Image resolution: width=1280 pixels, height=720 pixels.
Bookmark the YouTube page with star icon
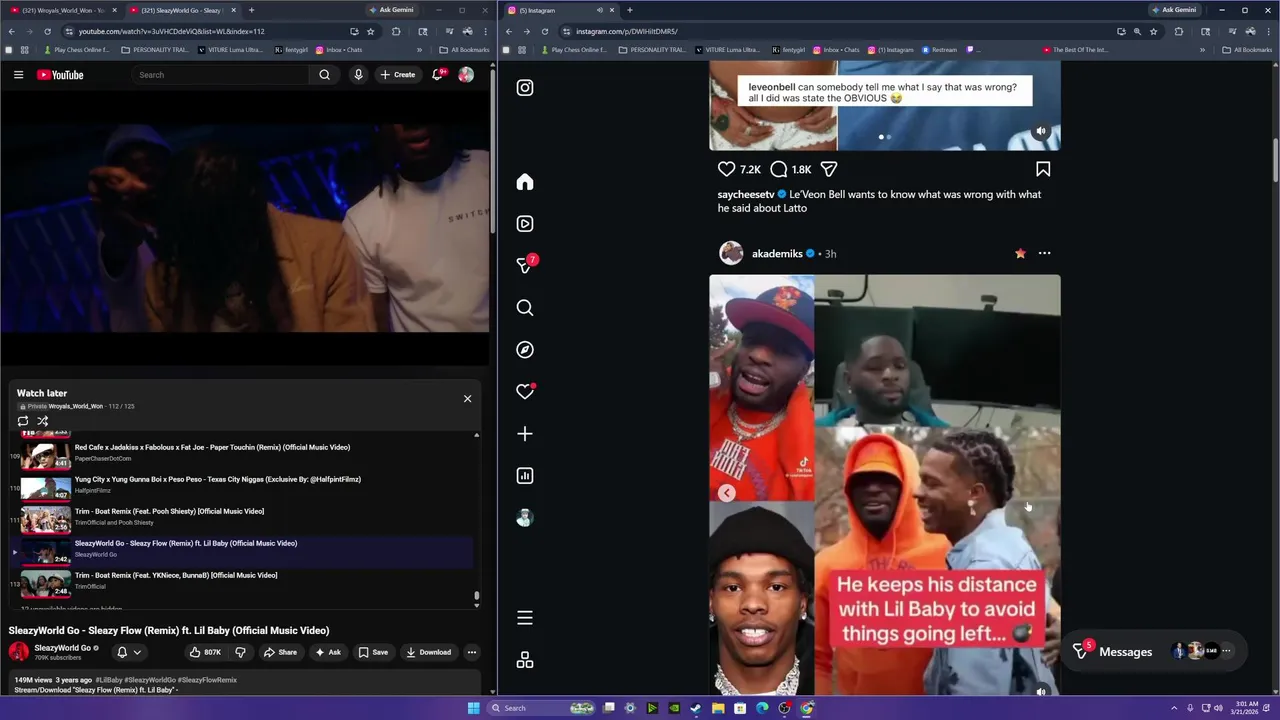371,31
